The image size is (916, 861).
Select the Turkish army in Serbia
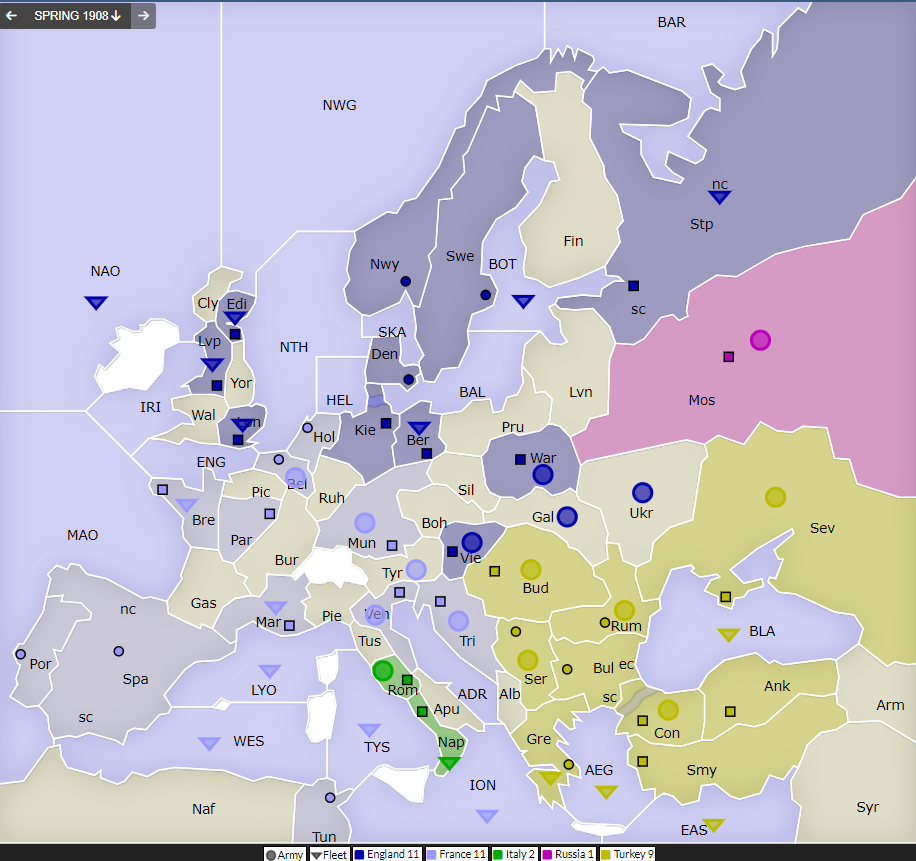pyautogui.click(x=528, y=661)
